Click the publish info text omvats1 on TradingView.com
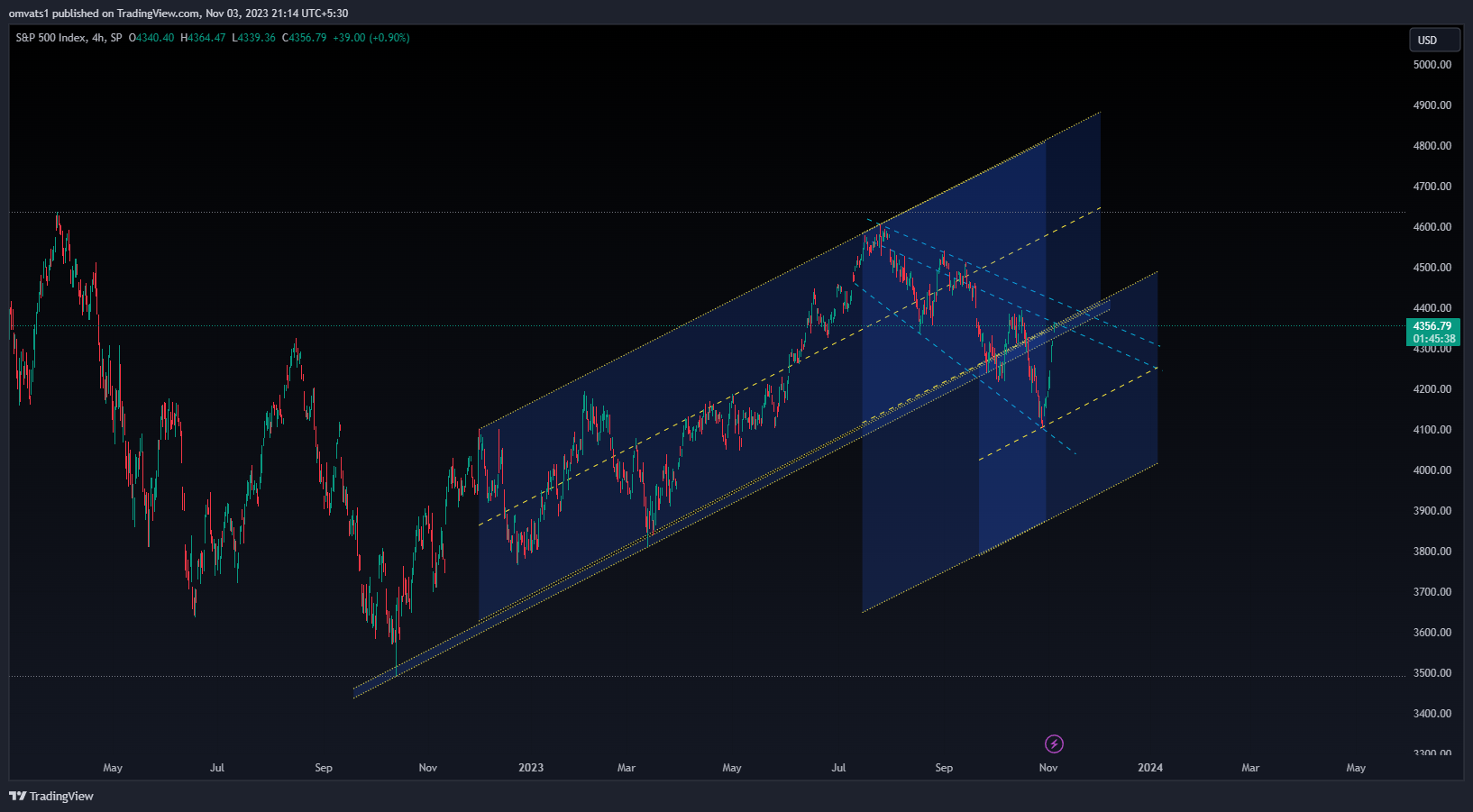 tap(178, 14)
